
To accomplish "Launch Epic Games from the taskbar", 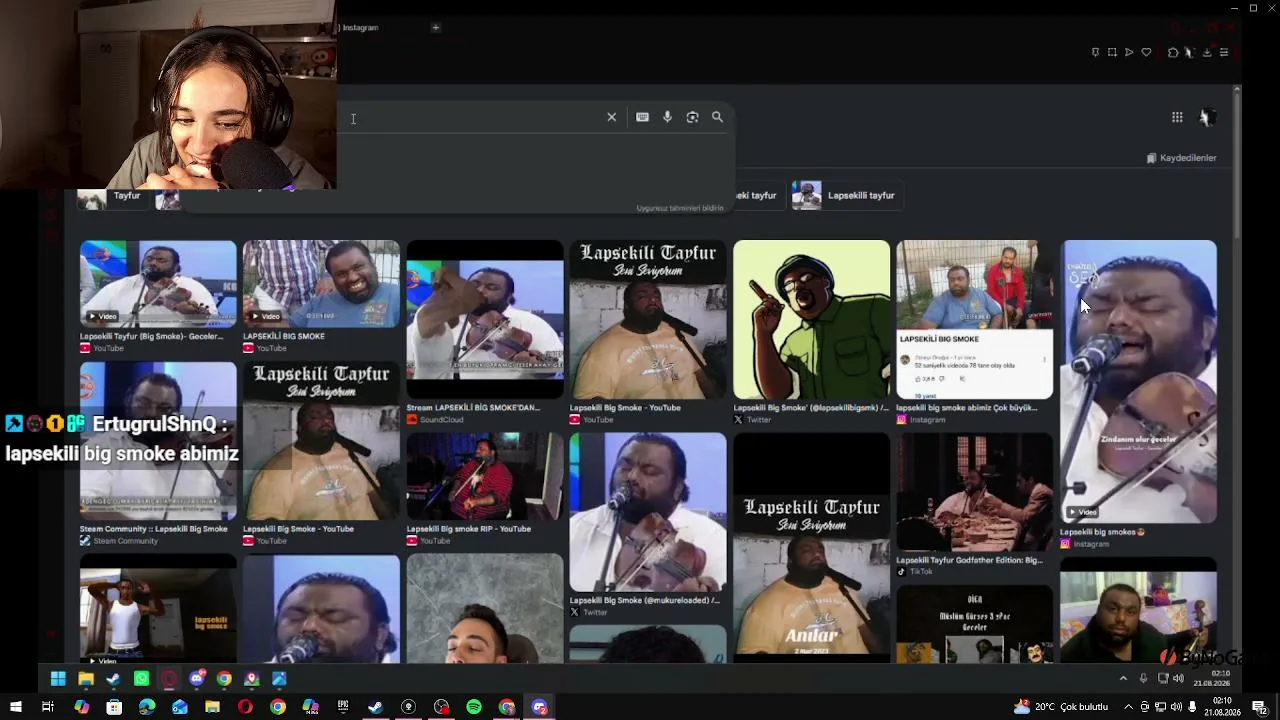I will (343, 707).
